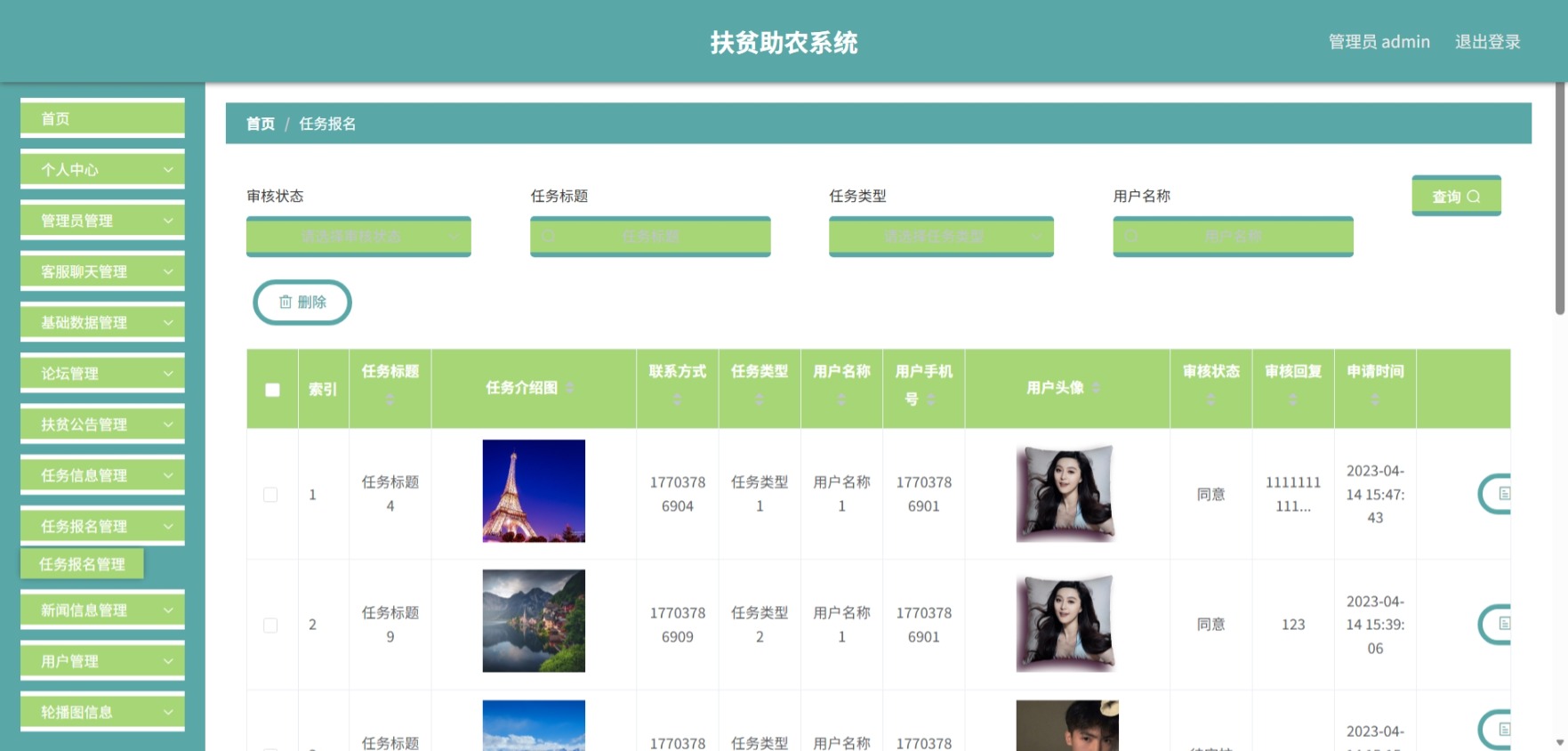Click the detail icon button in row 3
The width and height of the screenshot is (1568, 751).
click(1496, 730)
